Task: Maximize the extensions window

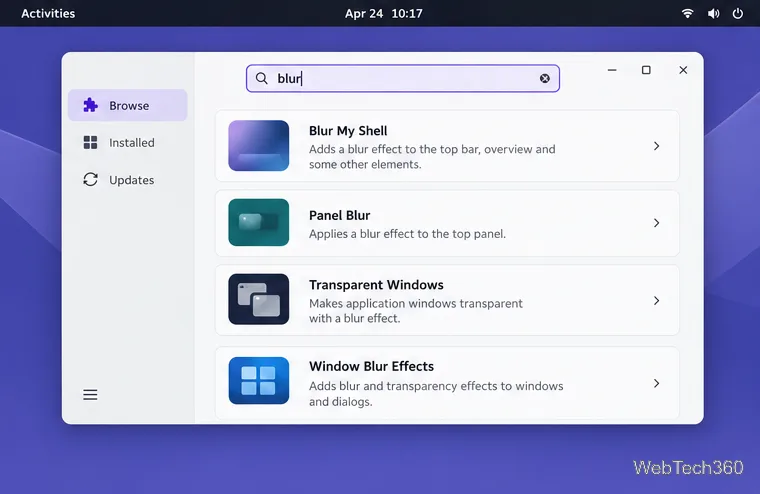Action: click(646, 70)
